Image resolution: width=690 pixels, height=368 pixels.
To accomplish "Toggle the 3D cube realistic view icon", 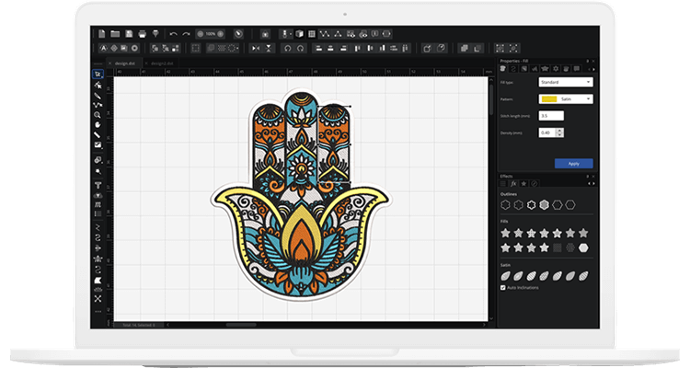I will (x=299, y=34).
